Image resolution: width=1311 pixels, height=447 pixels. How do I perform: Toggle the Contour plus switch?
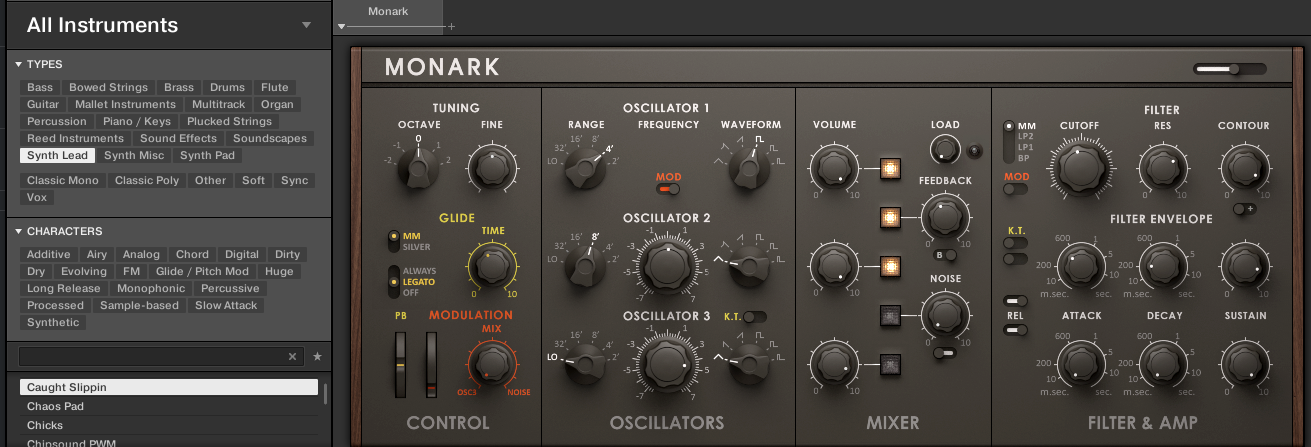[1244, 209]
